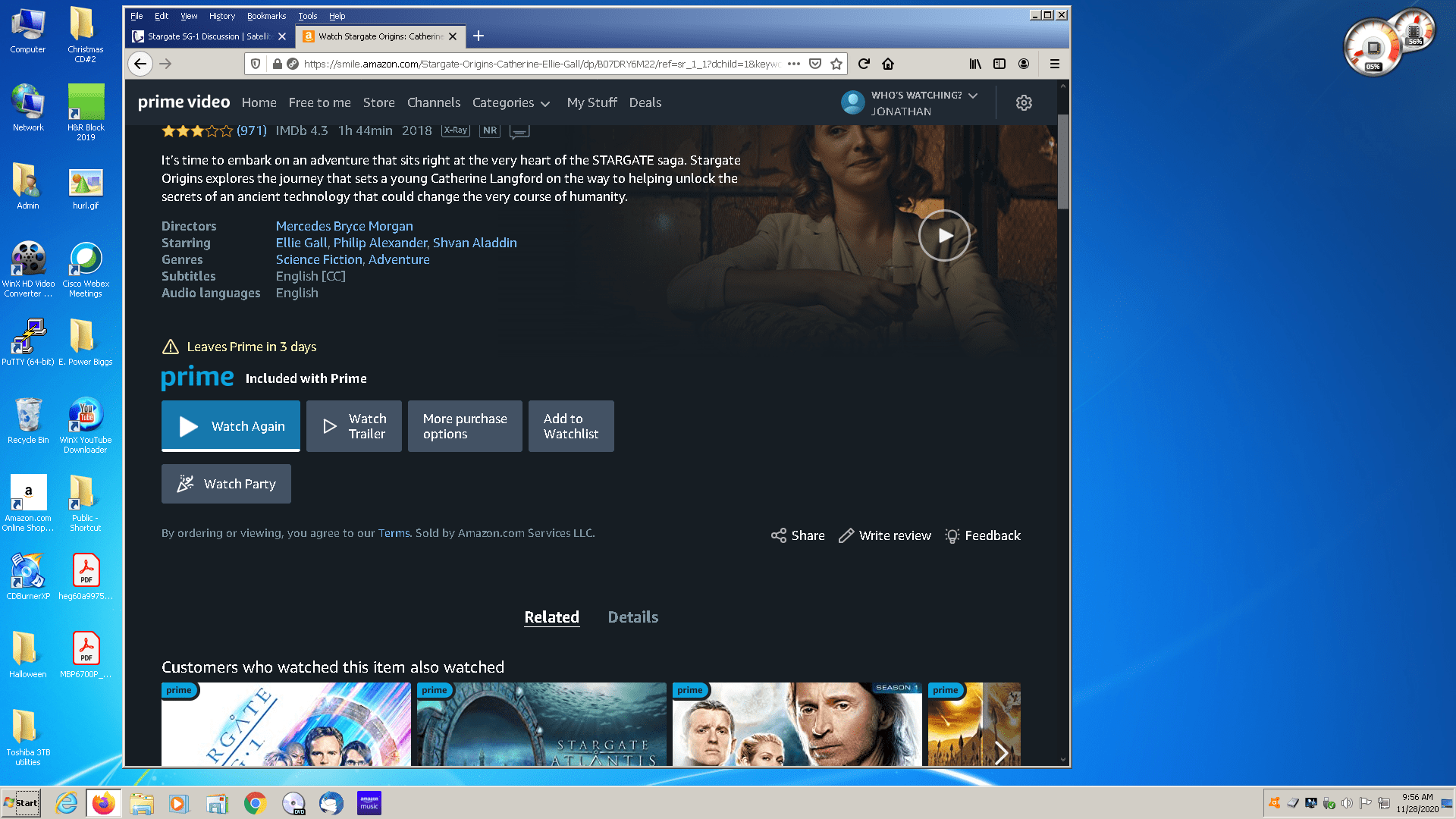
Task: Open the Science Fiction genre link
Action: pos(318,259)
